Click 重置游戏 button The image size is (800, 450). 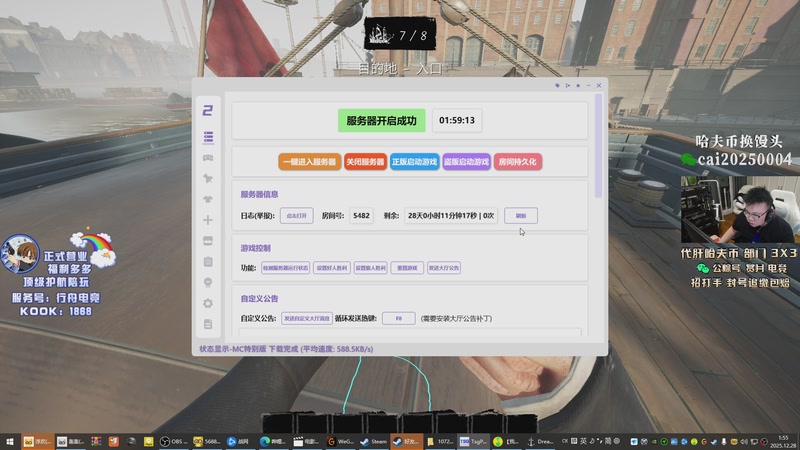tap(407, 268)
